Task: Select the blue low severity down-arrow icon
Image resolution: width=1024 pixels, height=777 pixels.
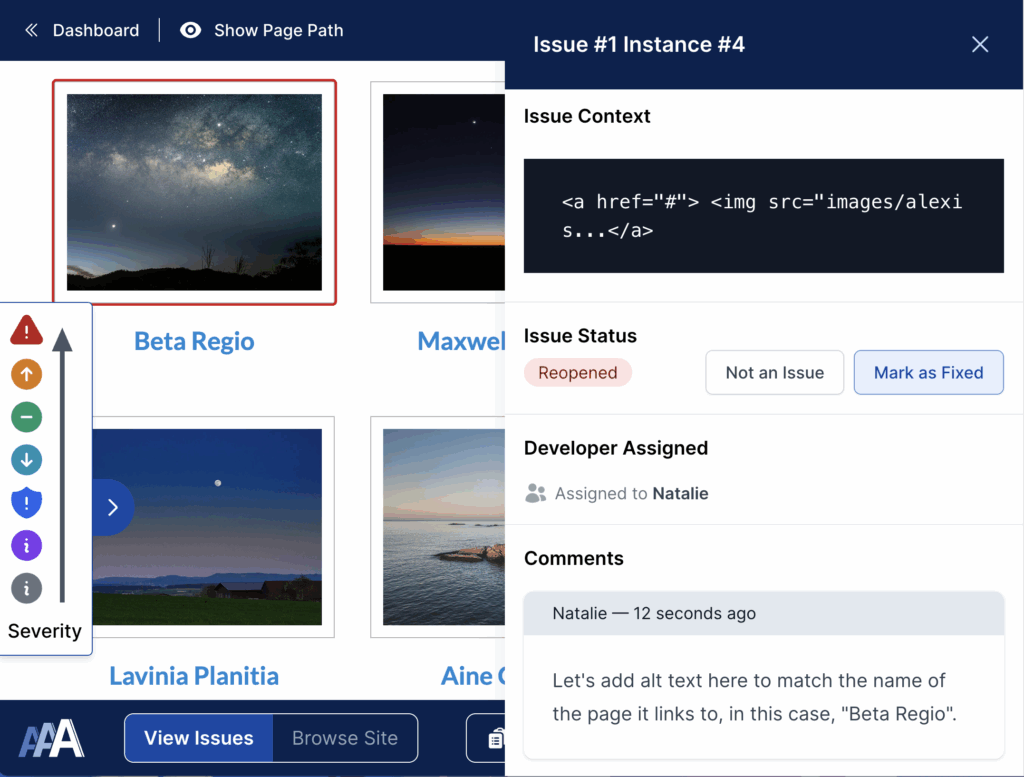Action: point(27,459)
